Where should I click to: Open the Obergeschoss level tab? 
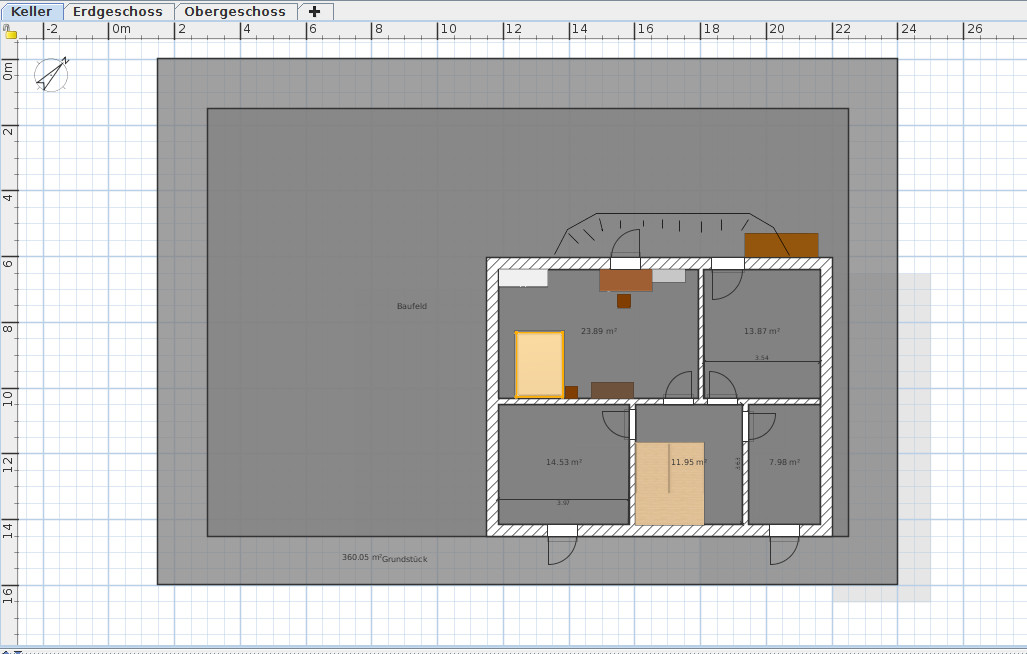click(234, 12)
